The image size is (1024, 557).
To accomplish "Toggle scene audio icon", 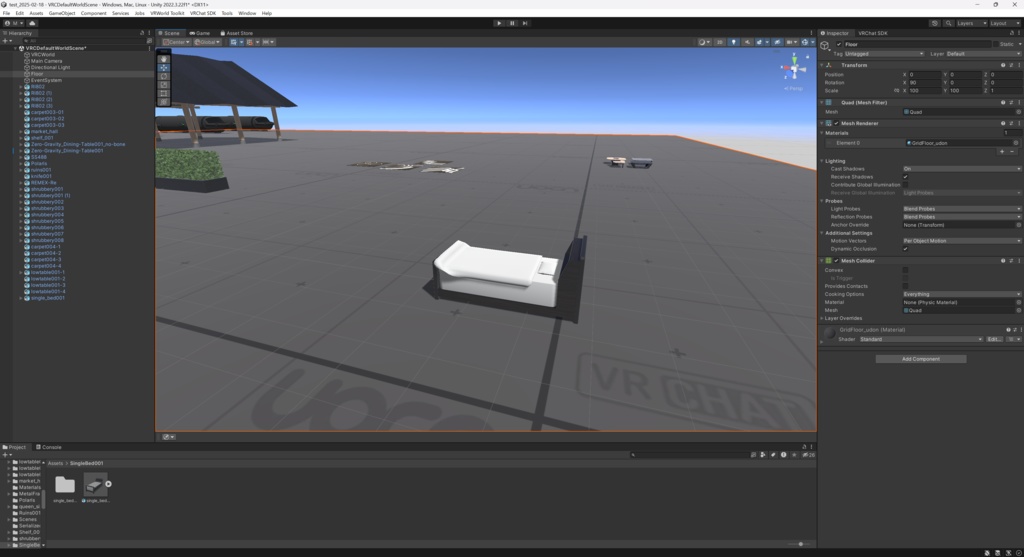I will coord(747,42).
